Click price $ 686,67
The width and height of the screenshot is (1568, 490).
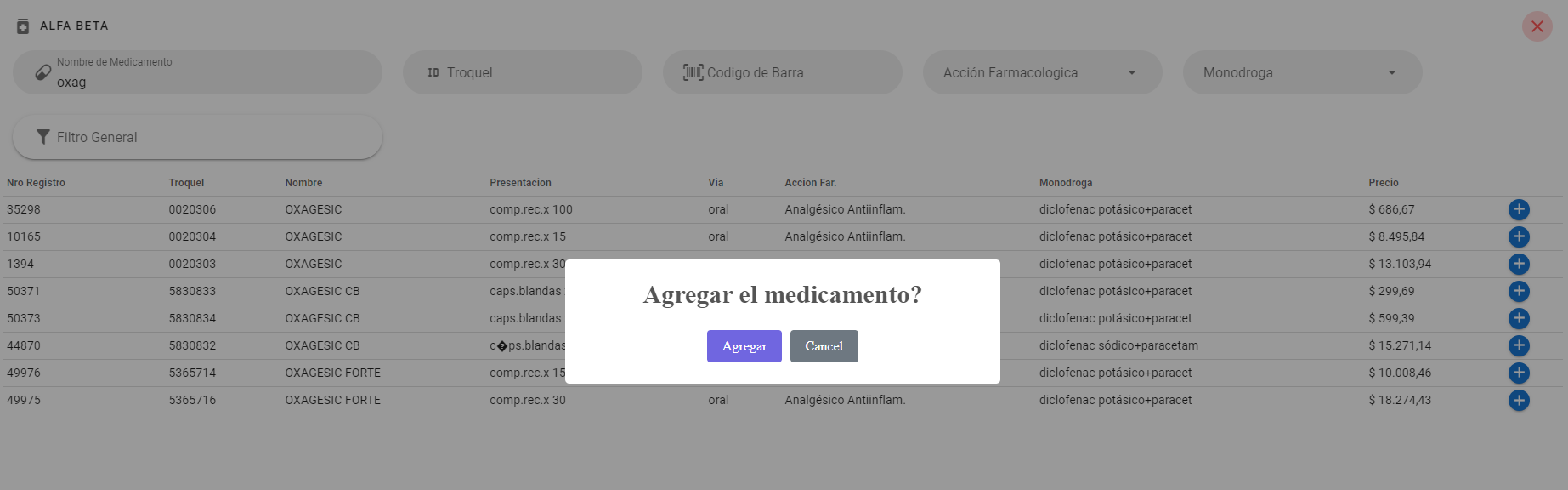(1391, 209)
